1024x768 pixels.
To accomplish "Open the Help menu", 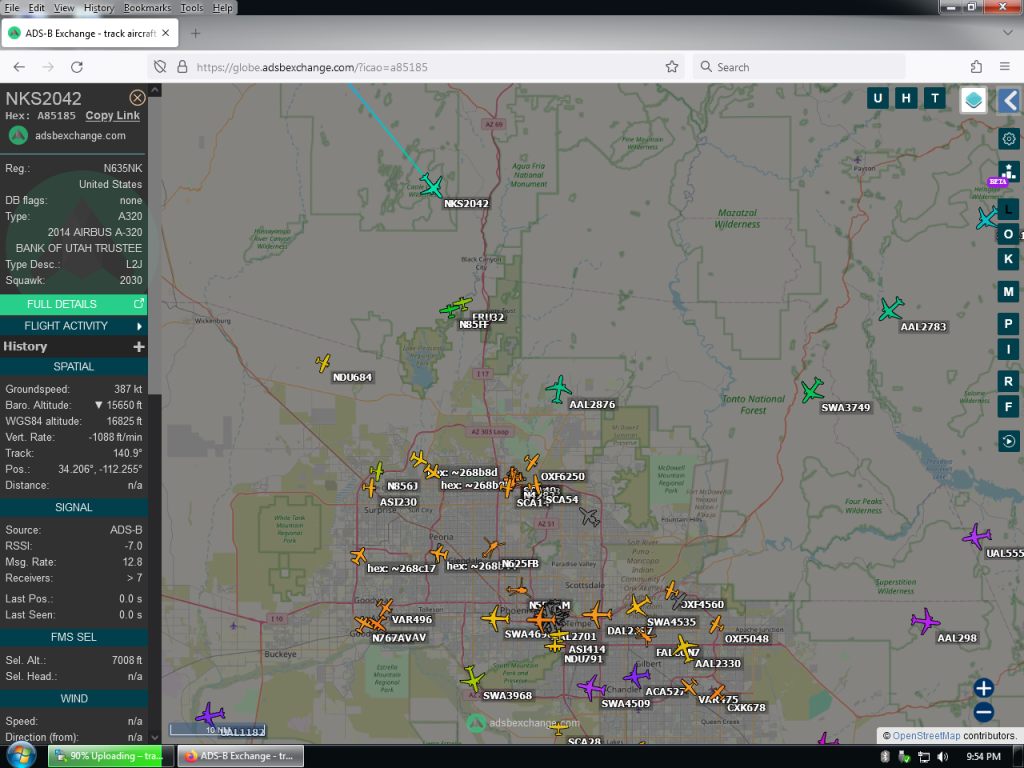I will pyautogui.click(x=222, y=8).
